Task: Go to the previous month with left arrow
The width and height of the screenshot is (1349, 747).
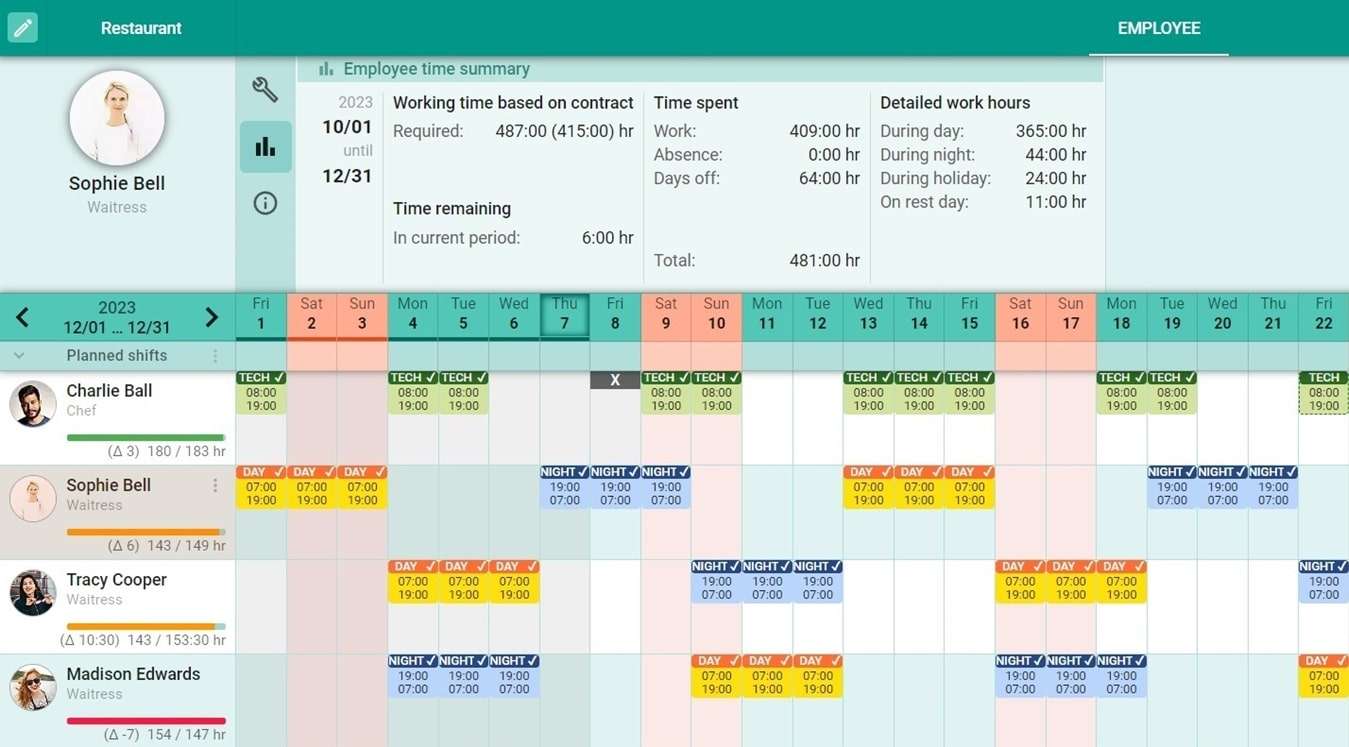Action: point(22,318)
